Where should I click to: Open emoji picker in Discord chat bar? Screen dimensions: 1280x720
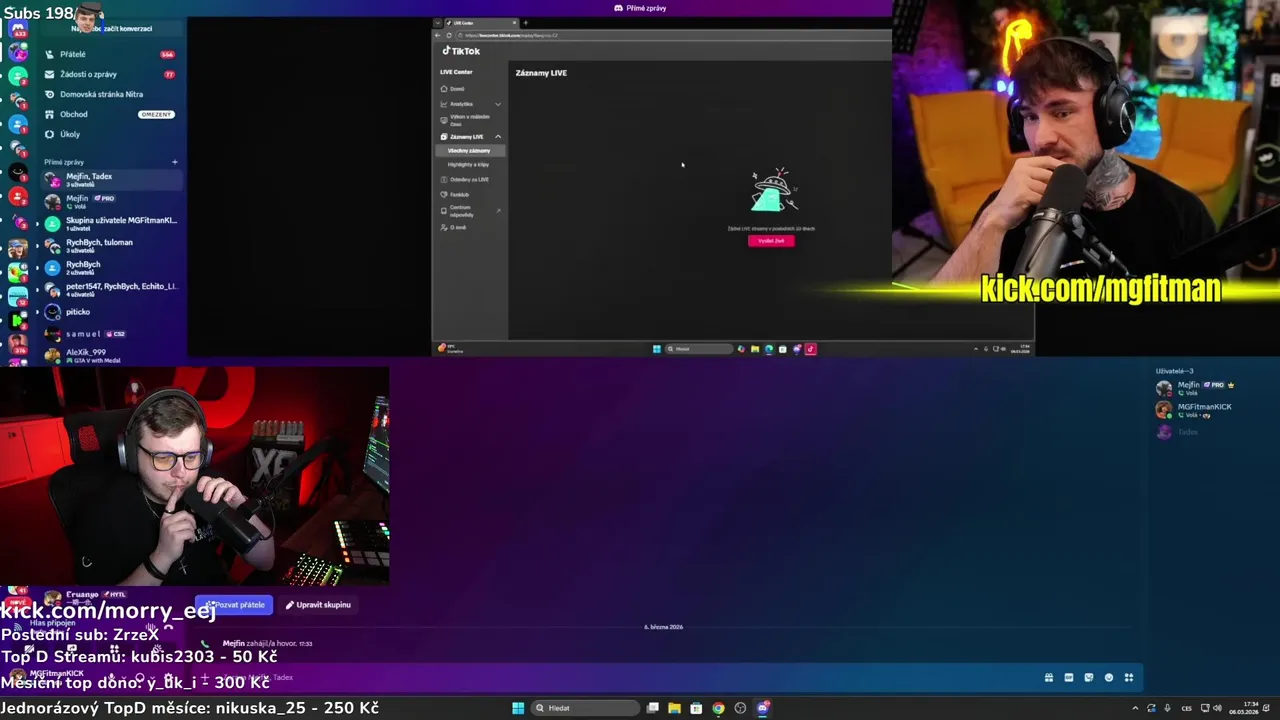pos(1108,677)
